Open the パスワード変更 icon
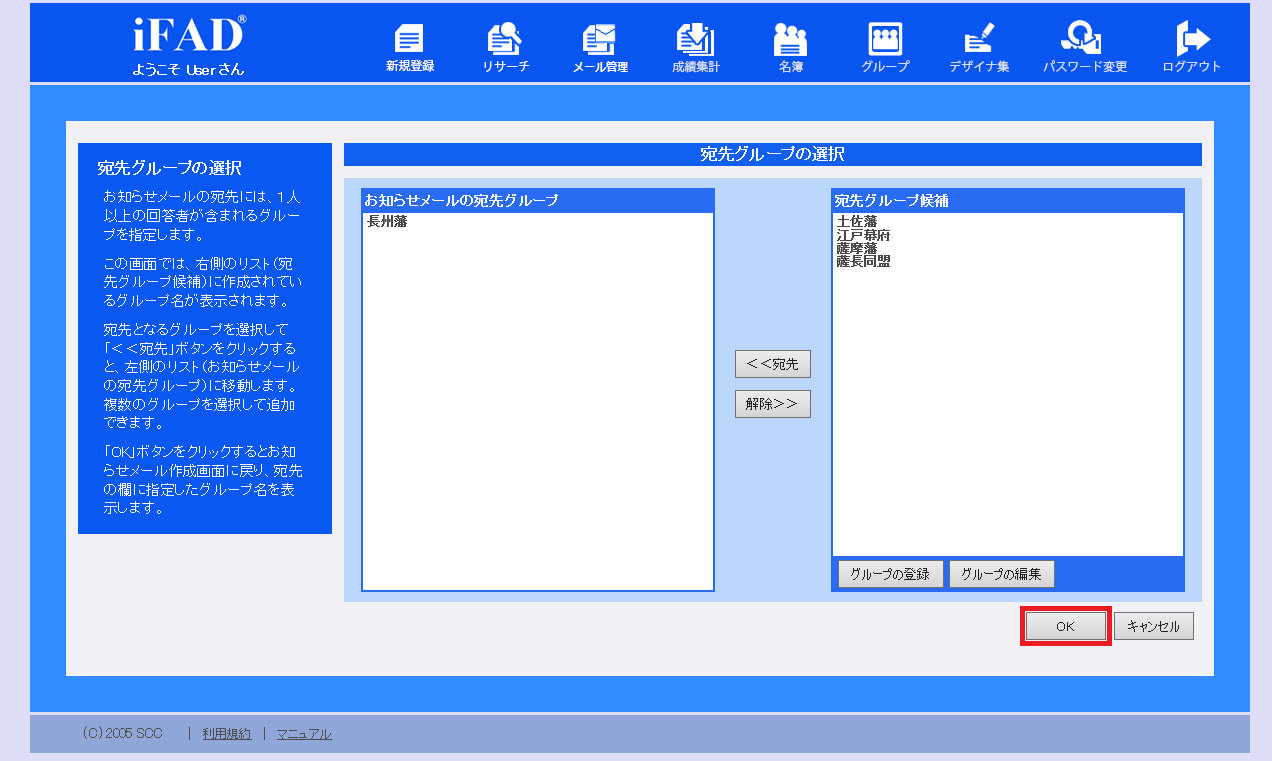Image resolution: width=1272 pixels, height=761 pixels. pos(1085,48)
